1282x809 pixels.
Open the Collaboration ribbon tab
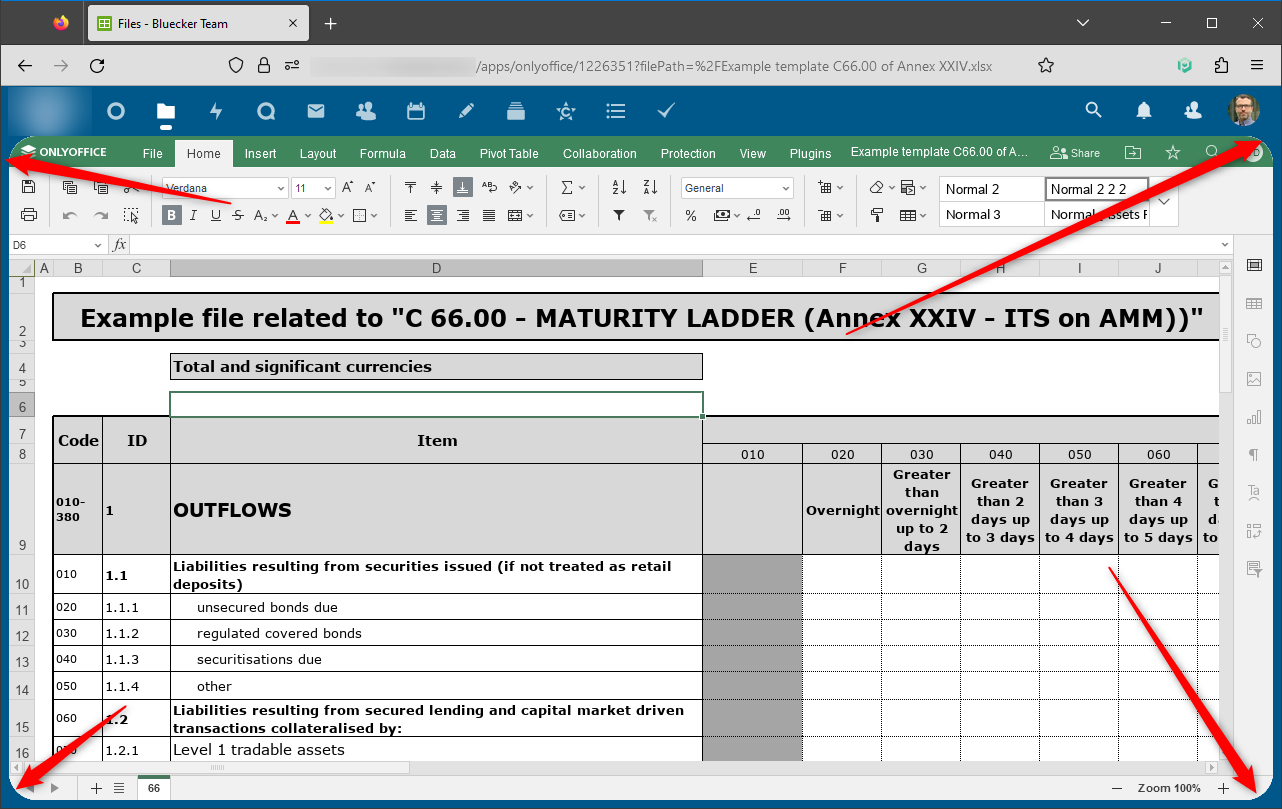599,153
